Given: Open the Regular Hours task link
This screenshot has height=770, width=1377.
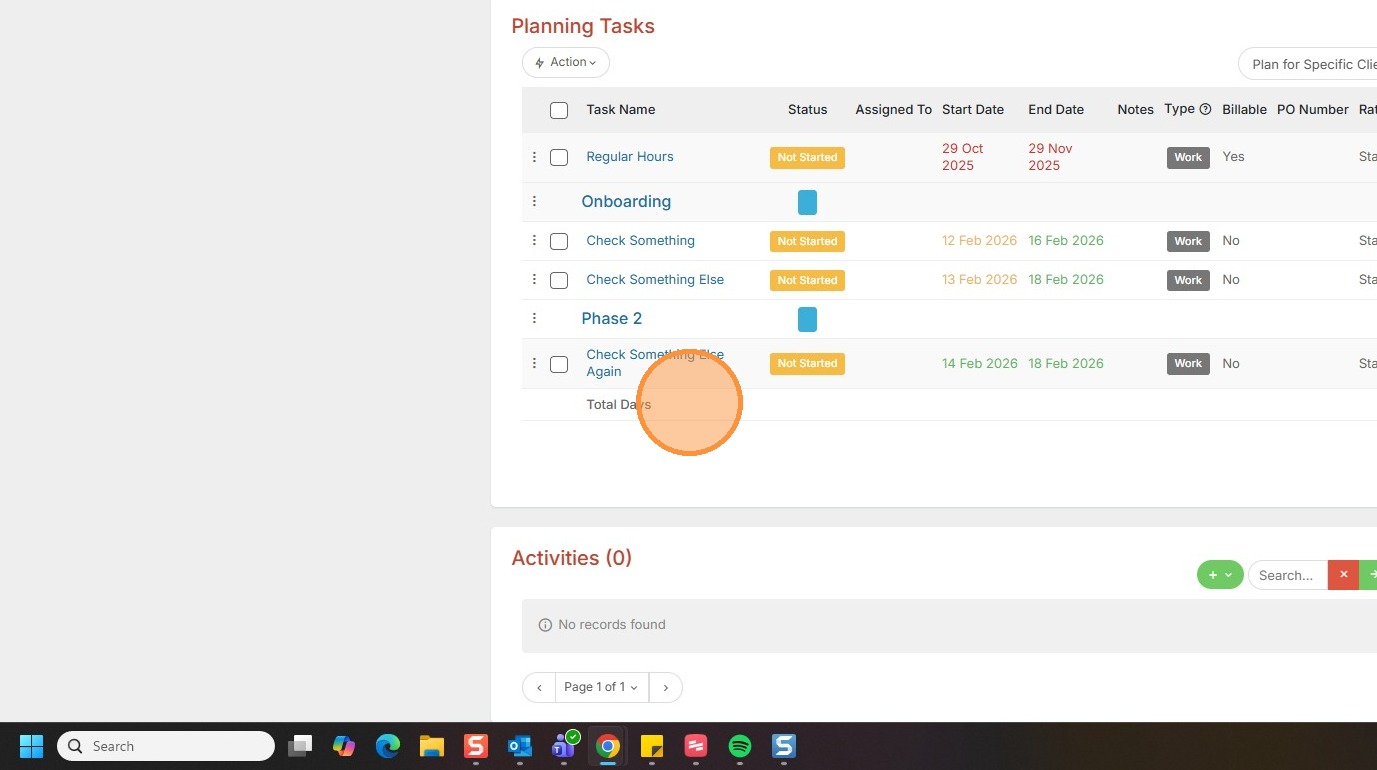Looking at the screenshot, I should click(x=630, y=156).
